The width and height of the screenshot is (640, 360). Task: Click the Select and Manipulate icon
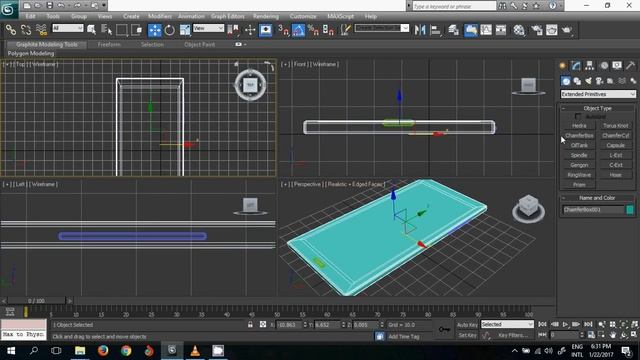pyautogui.click(x=250, y=30)
